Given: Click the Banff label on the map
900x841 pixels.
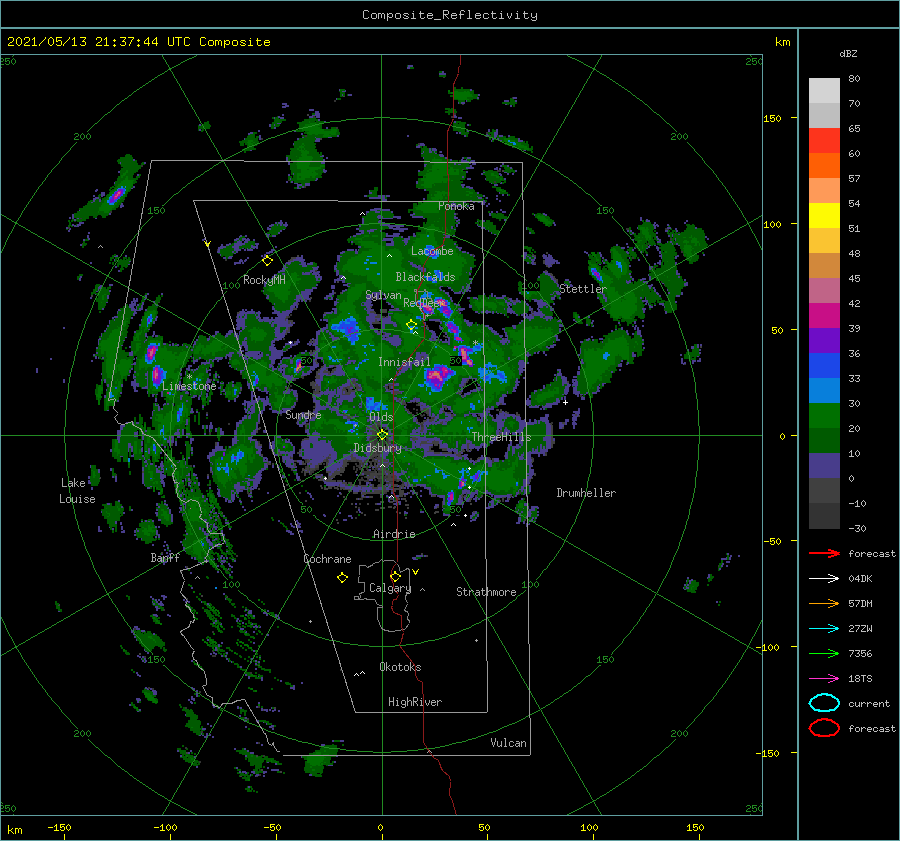Looking at the screenshot, I should pyautogui.click(x=165, y=557).
